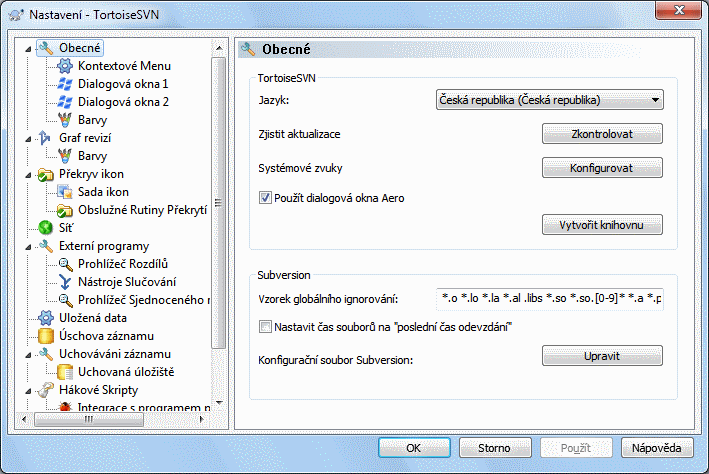709x474 pixels.
Task: Click the script icon beside Hákové Skripty
Action: point(46,390)
